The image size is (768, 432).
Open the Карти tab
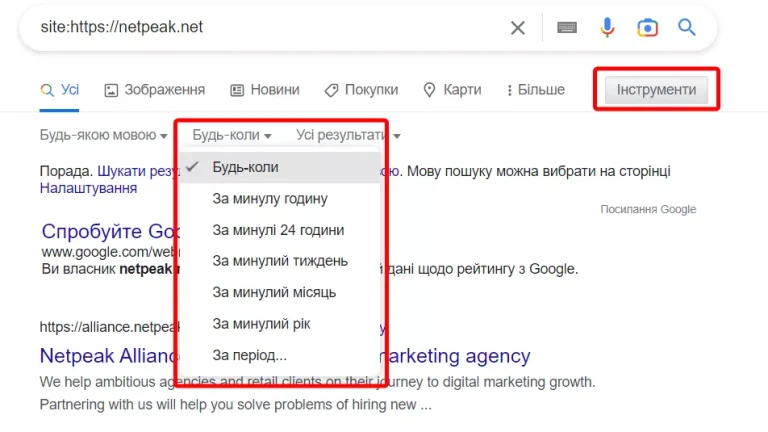point(453,90)
